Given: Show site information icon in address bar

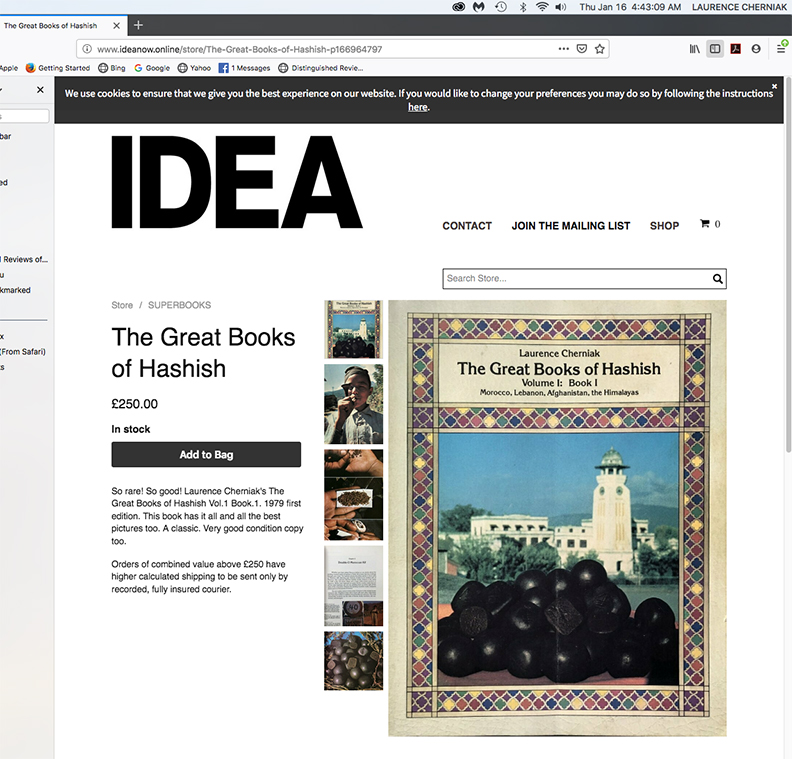Looking at the screenshot, I should point(87,49).
